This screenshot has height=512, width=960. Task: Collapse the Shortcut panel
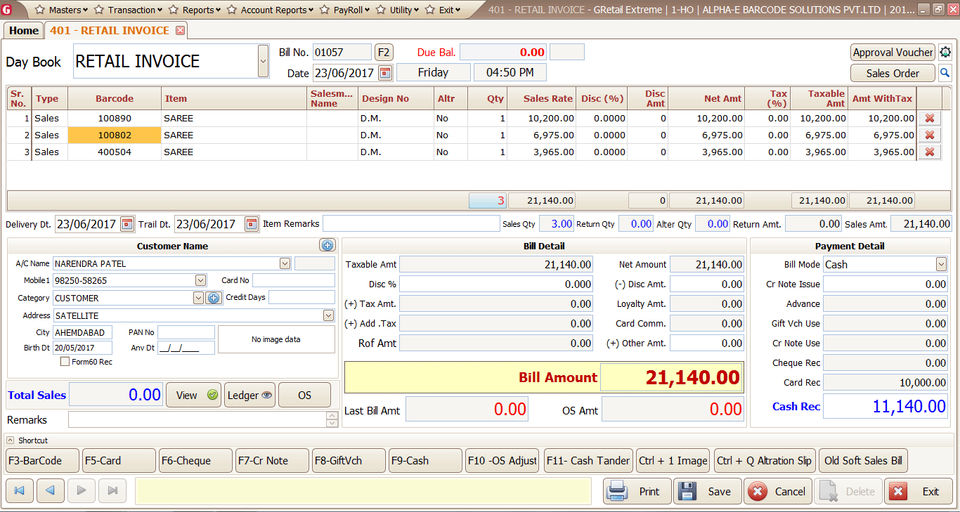point(11,440)
